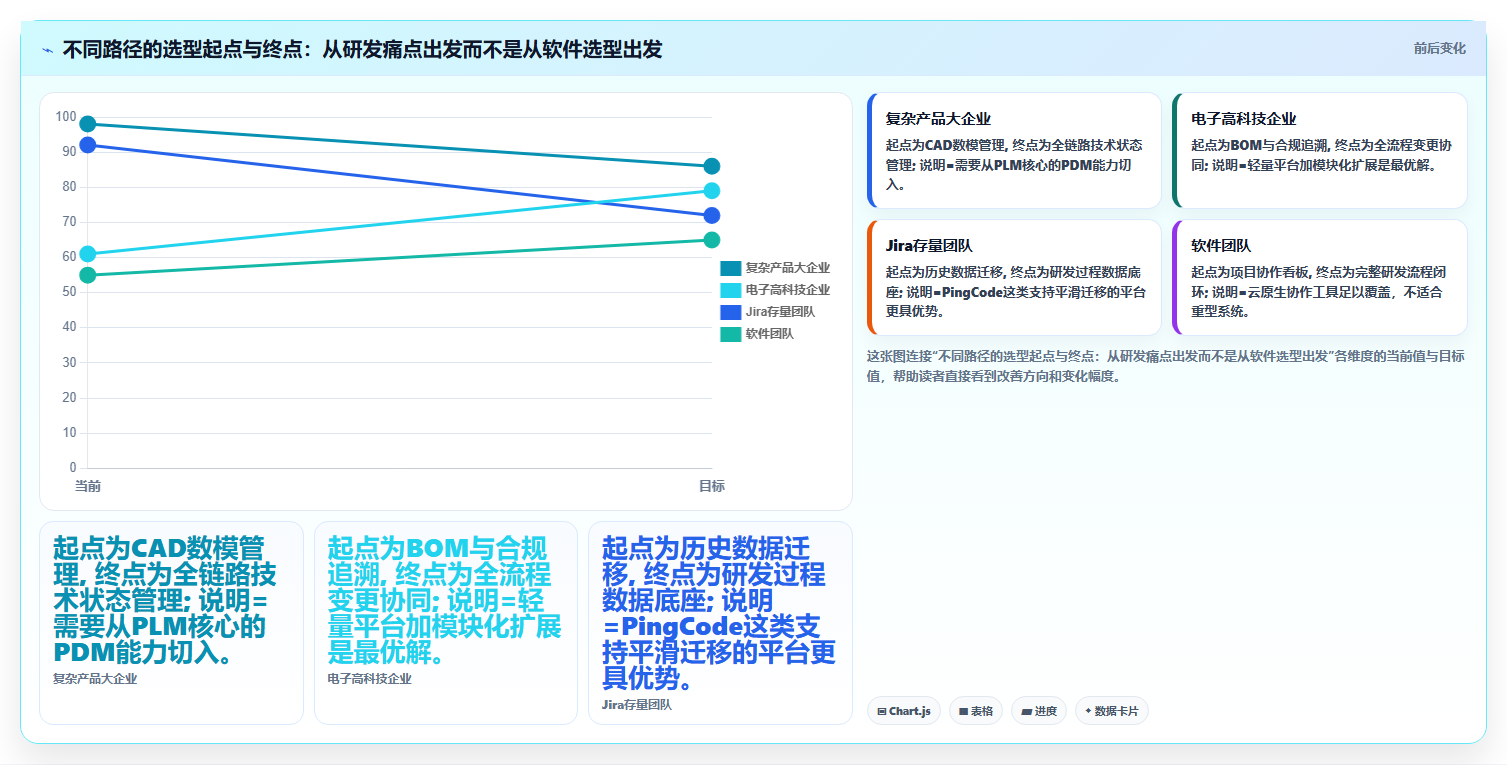Click the main title 不同路径的选型起点与终点
Viewport: 1507px width, 765px height.
[x=362, y=50]
